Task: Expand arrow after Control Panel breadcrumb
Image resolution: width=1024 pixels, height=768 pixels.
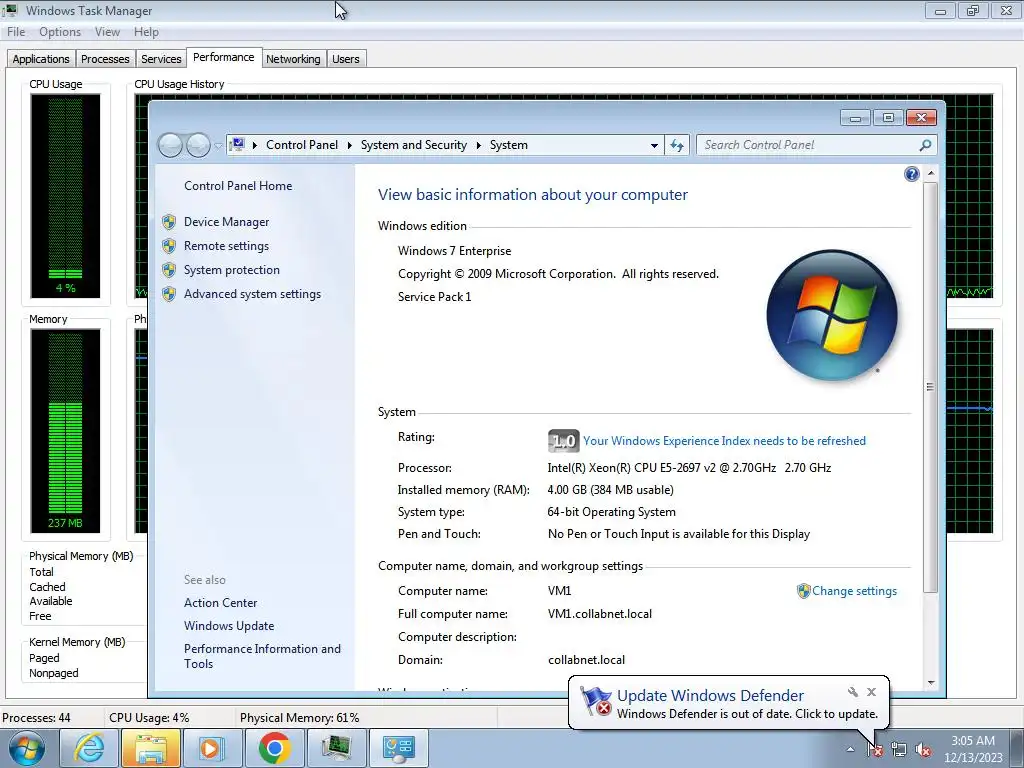Action: click(349, 146)
